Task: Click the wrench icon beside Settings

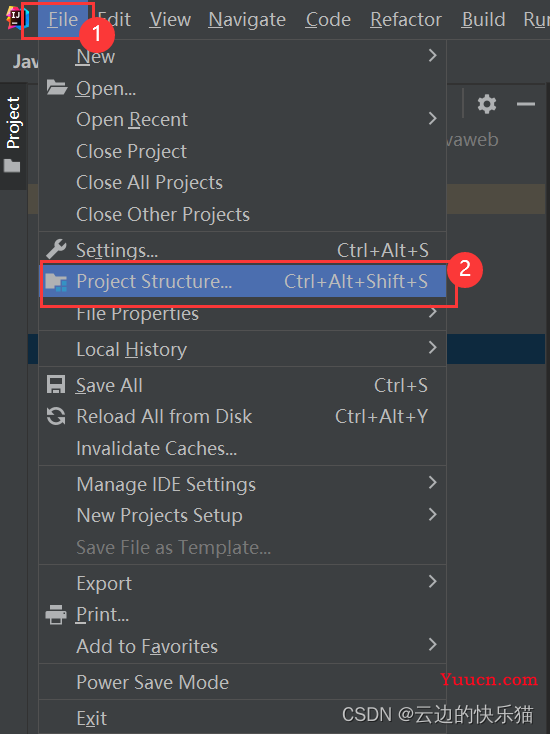Action: coord(56,250)
